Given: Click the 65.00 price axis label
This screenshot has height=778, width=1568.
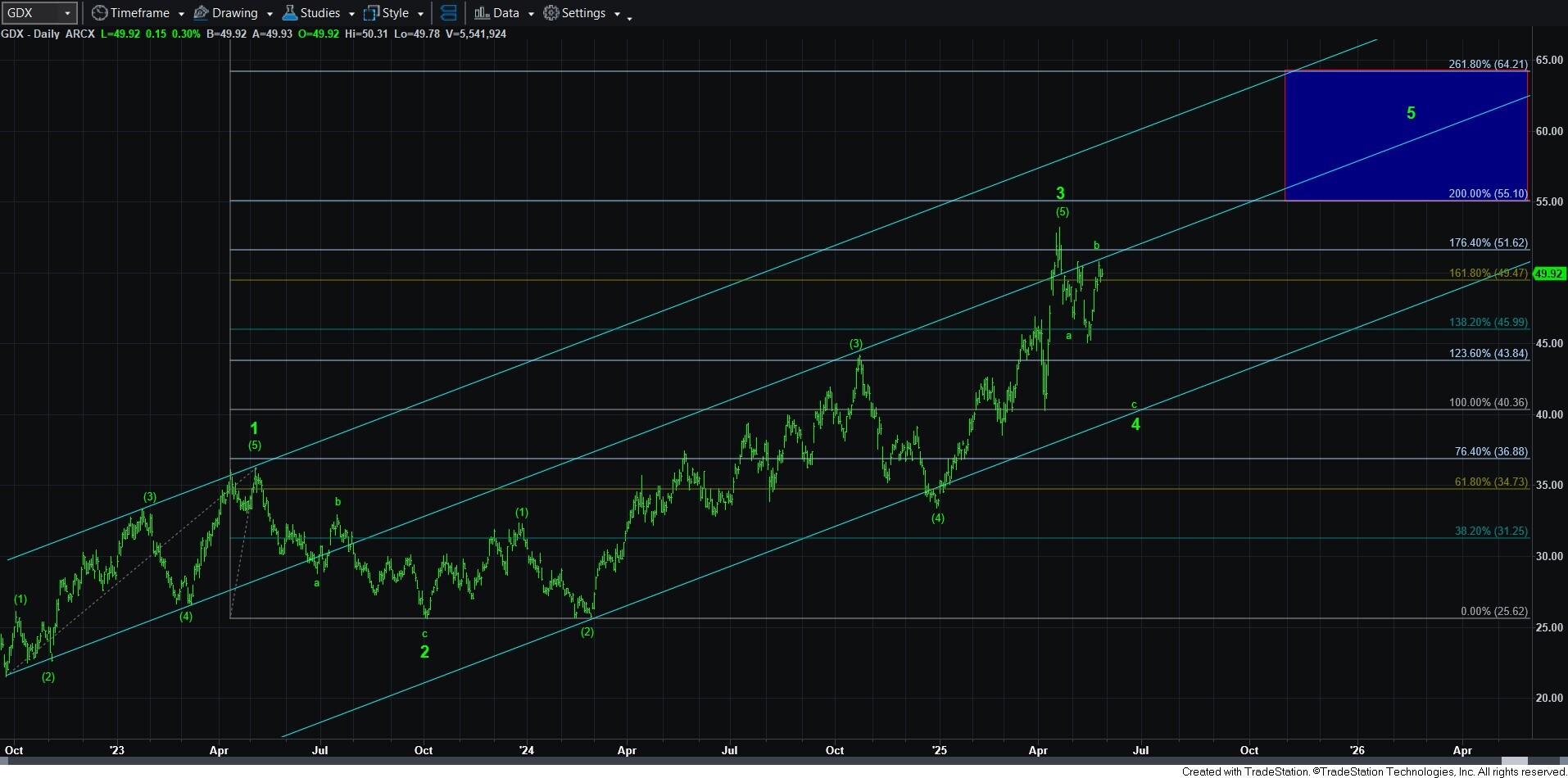Looking at the screenshot, I should tap(1549, 60).
